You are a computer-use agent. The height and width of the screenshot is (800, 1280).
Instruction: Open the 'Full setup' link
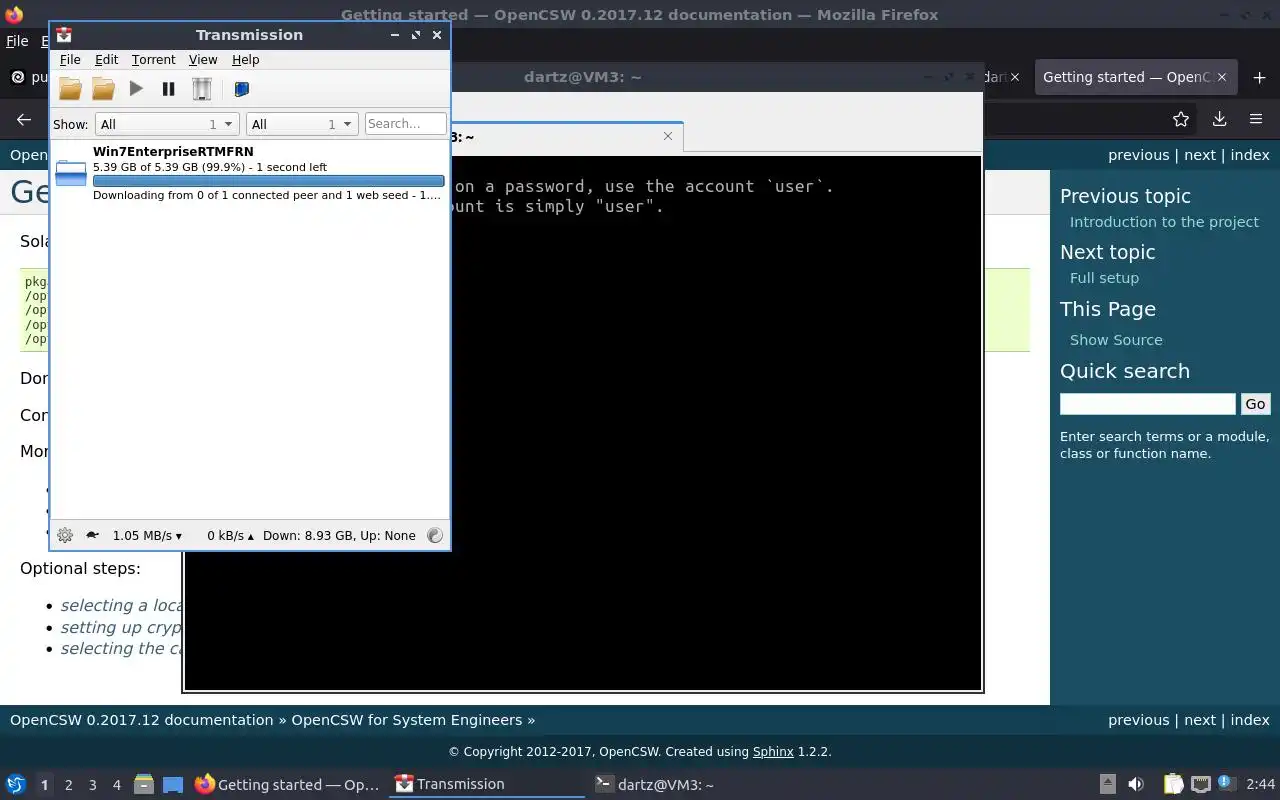click(x=1104, y=278)
